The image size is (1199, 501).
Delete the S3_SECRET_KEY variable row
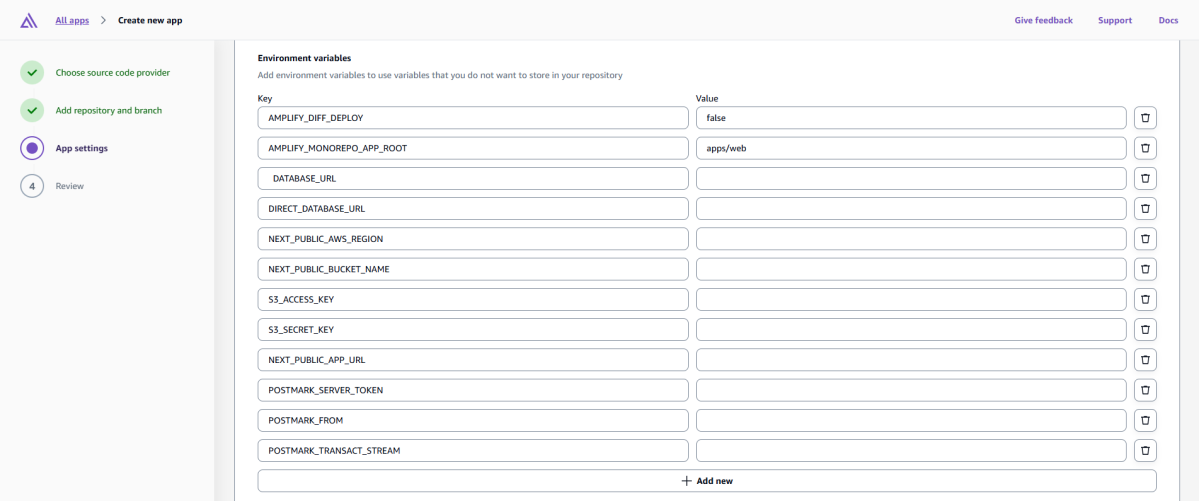pyautogui.click(x=1145, y=330)
